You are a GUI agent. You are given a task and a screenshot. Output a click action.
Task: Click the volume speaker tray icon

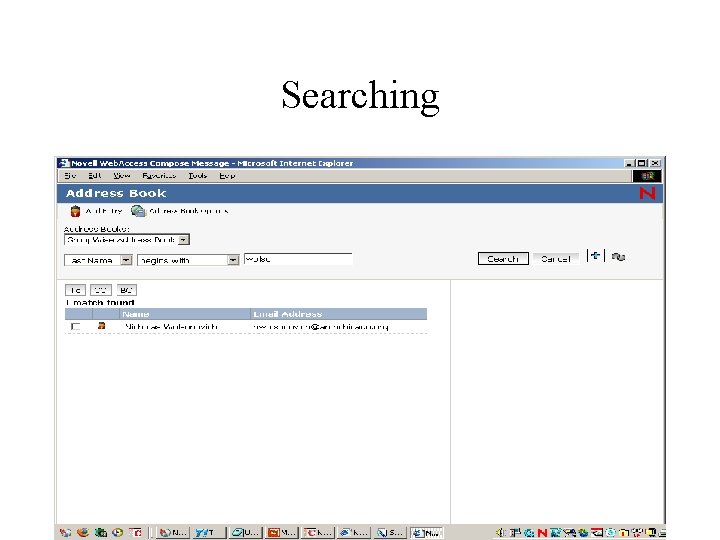(x=501, y=533)
